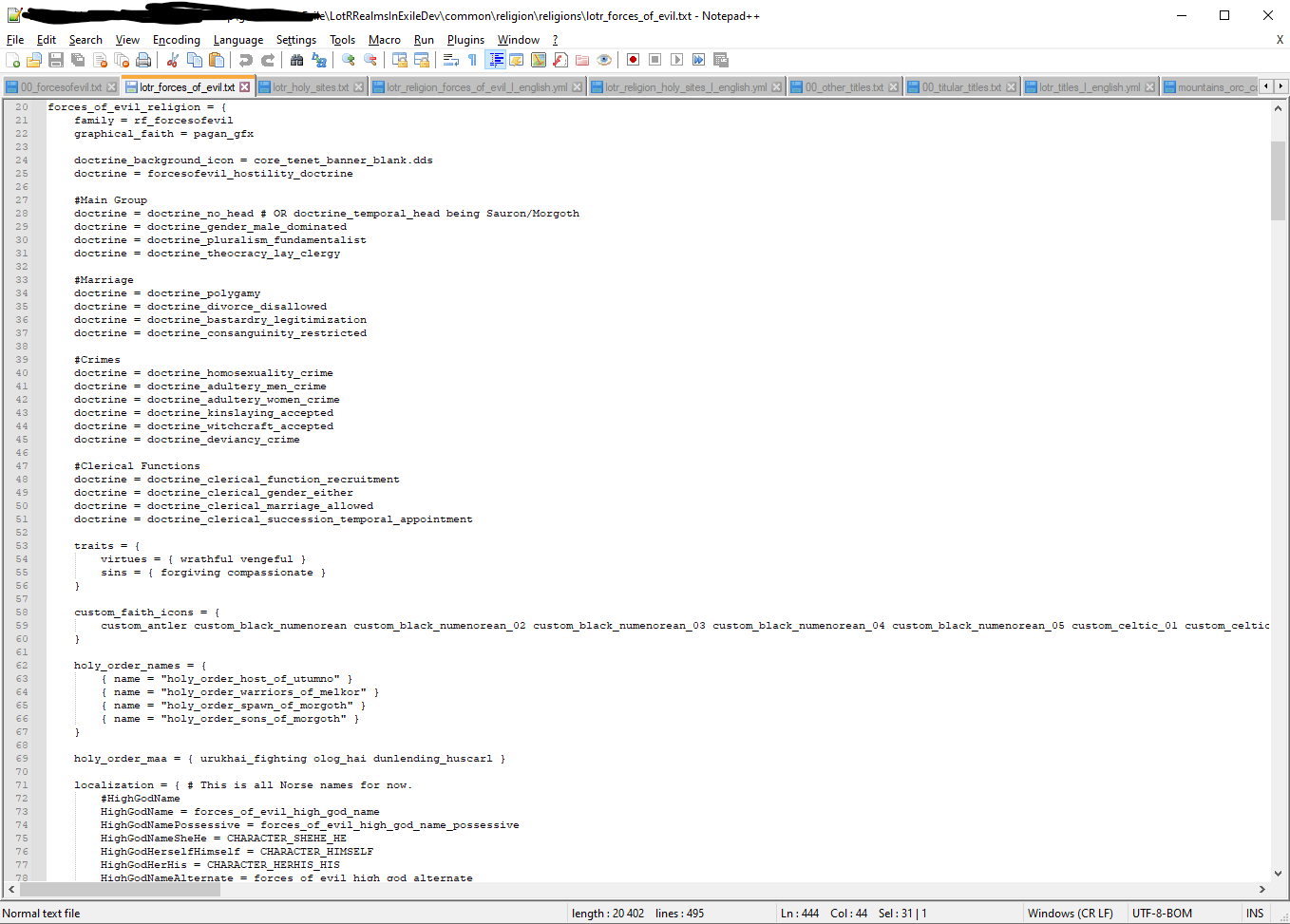Open Document Map via toolbar icon
The width and height of the screenshot is (1290, 924).
[x=539, y=60]
